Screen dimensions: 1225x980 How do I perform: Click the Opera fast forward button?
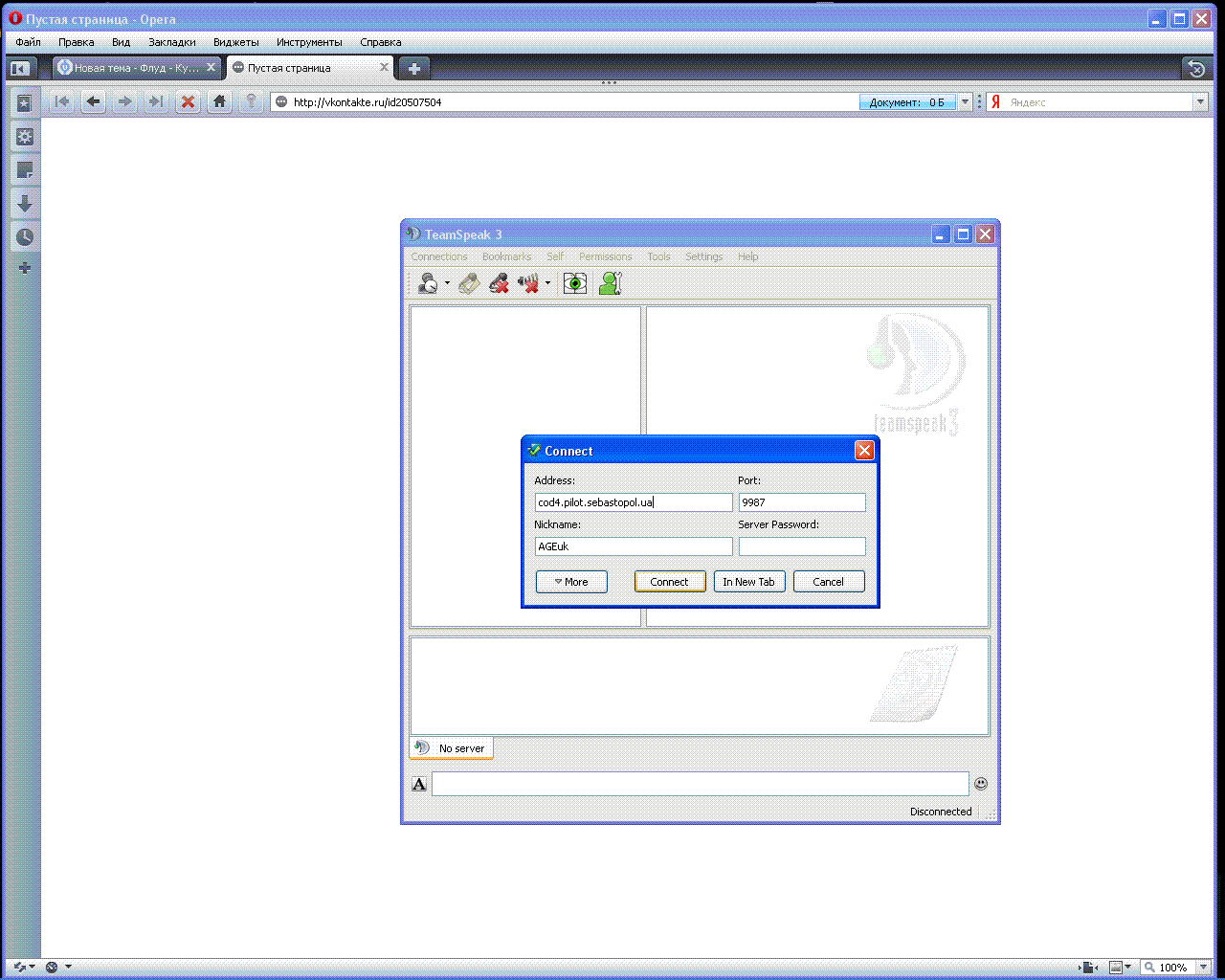tap(156, 101)
